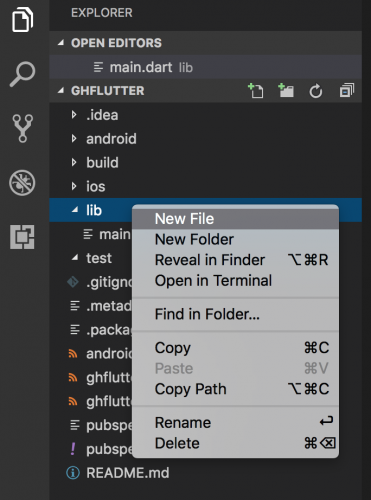Screen dimensions: 371x500
Task: Refresh the explorer file tree
Action: [x=316, y=91]
